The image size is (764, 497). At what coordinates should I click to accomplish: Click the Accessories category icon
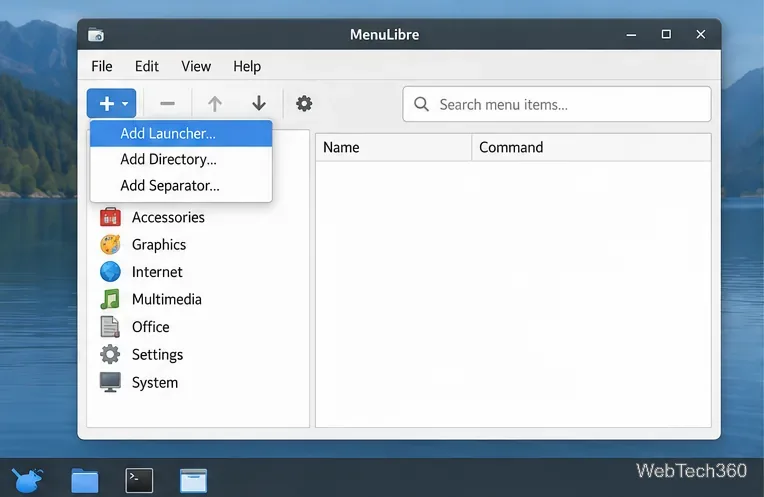click(110, 217)
